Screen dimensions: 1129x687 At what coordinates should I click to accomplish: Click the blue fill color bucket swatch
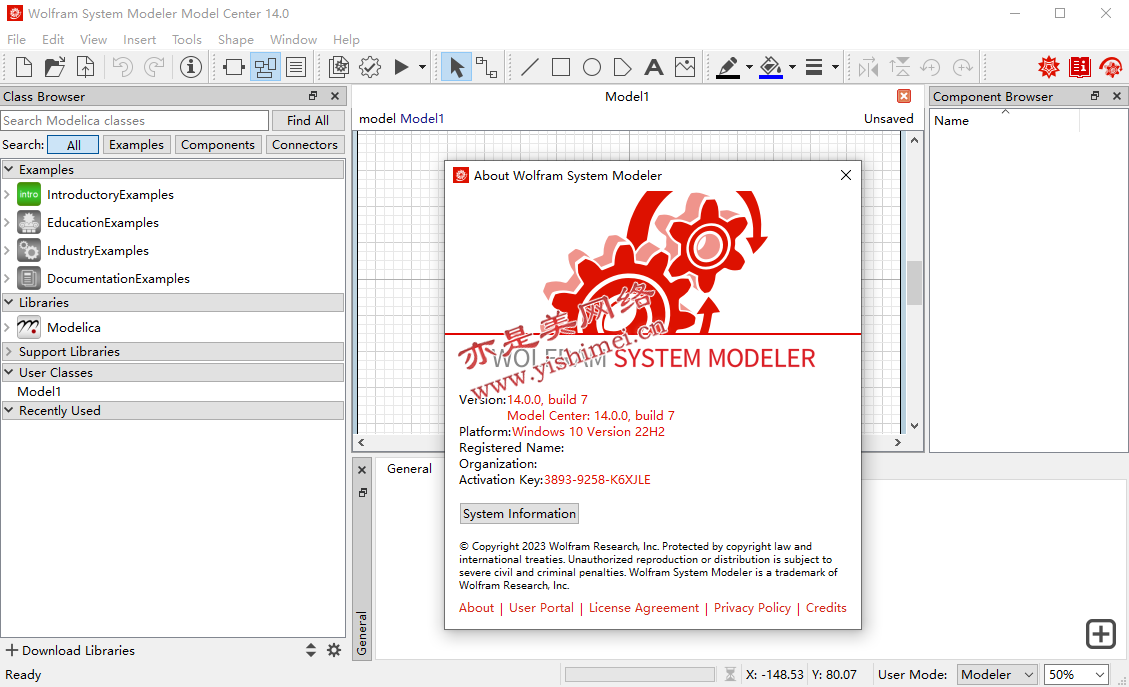[x=770, y=67]
